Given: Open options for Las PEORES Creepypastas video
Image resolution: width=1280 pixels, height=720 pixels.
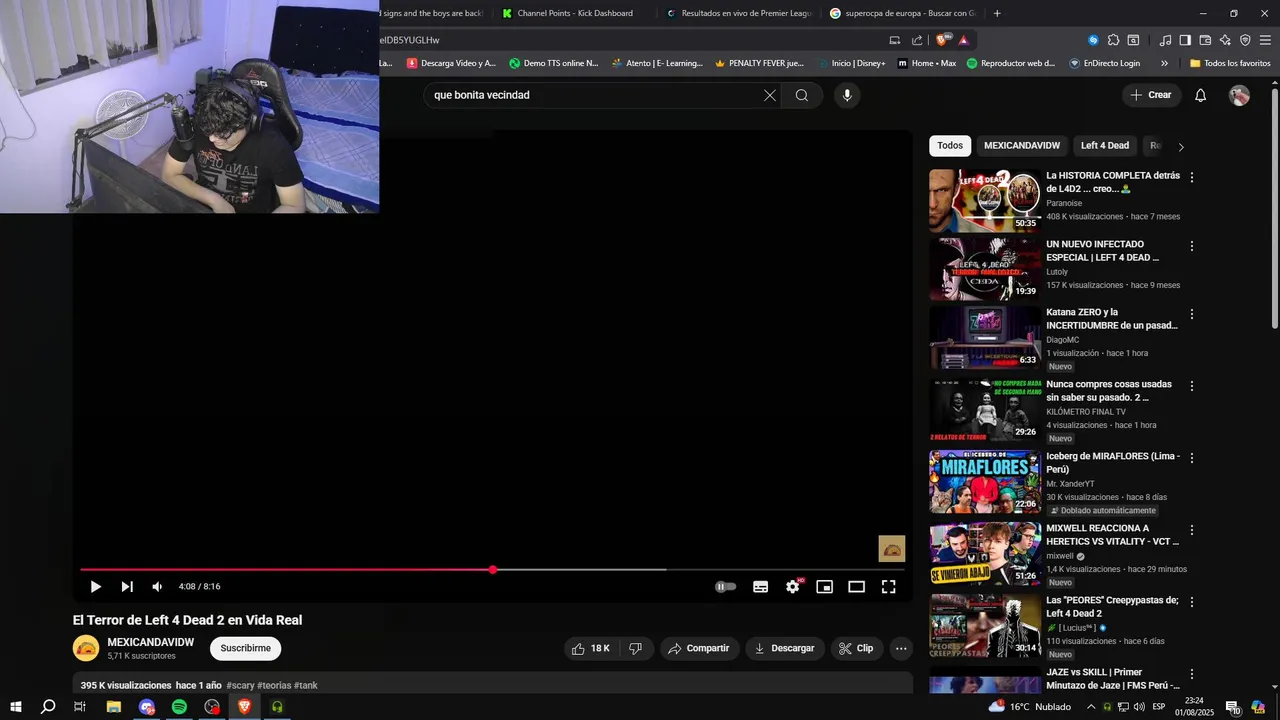Looking at the screenshot, I should click(x=1191, y=602).
